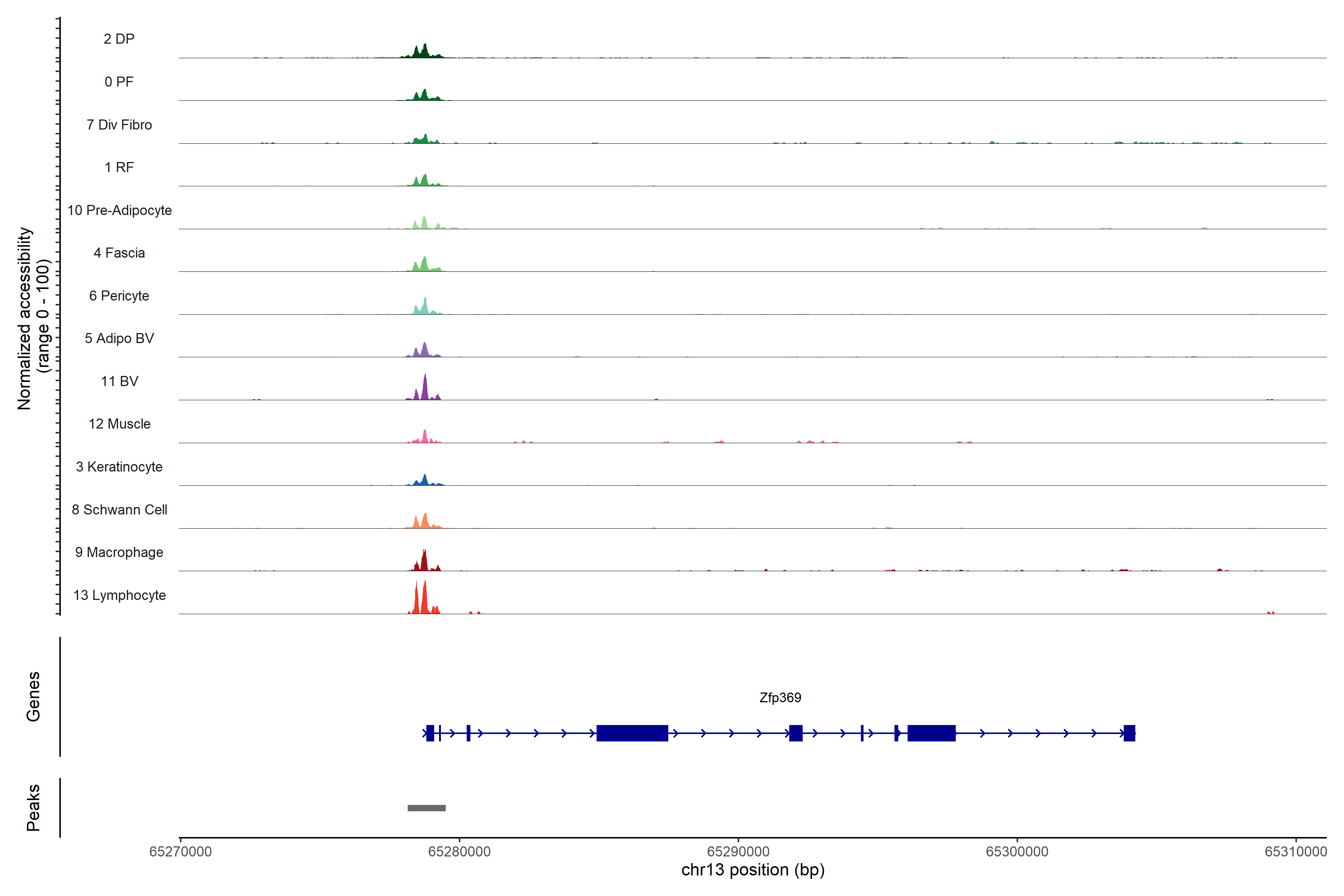Click the 65310000 axis tick label
The height and width of the screenshot is (896, 1344).
pos(1295,852)
